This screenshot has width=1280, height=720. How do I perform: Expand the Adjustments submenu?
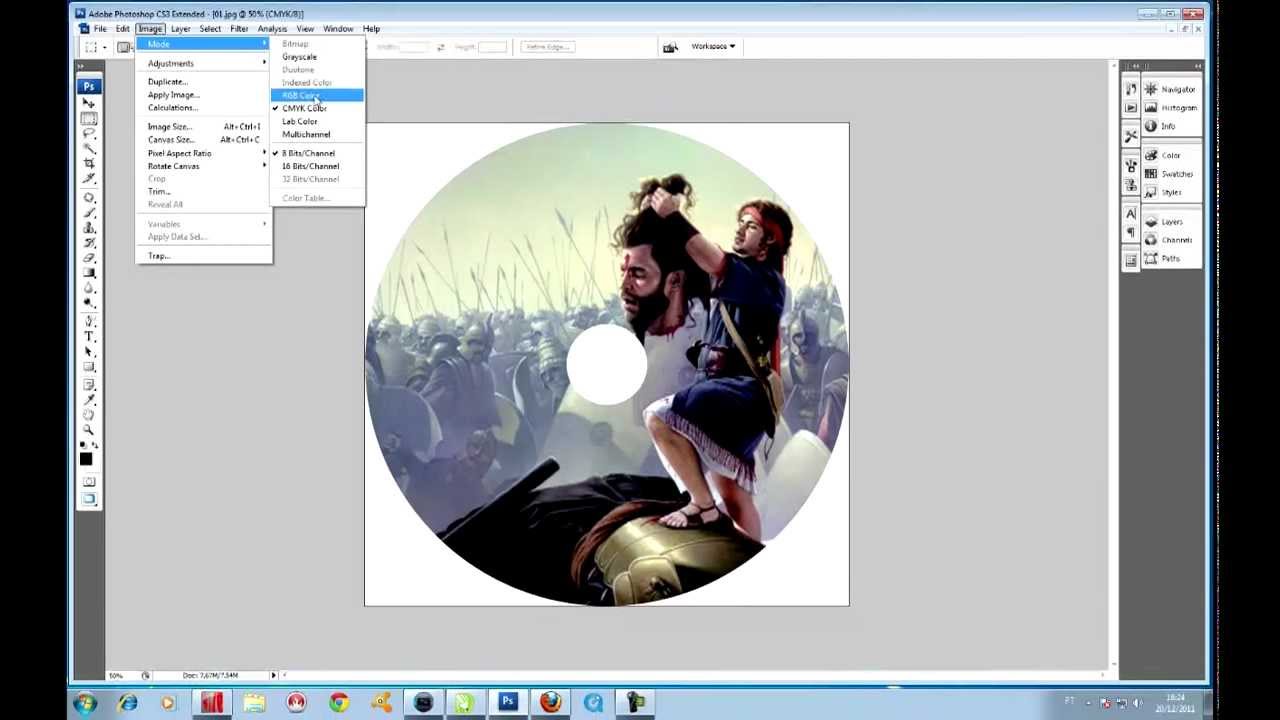pos(203,63)
